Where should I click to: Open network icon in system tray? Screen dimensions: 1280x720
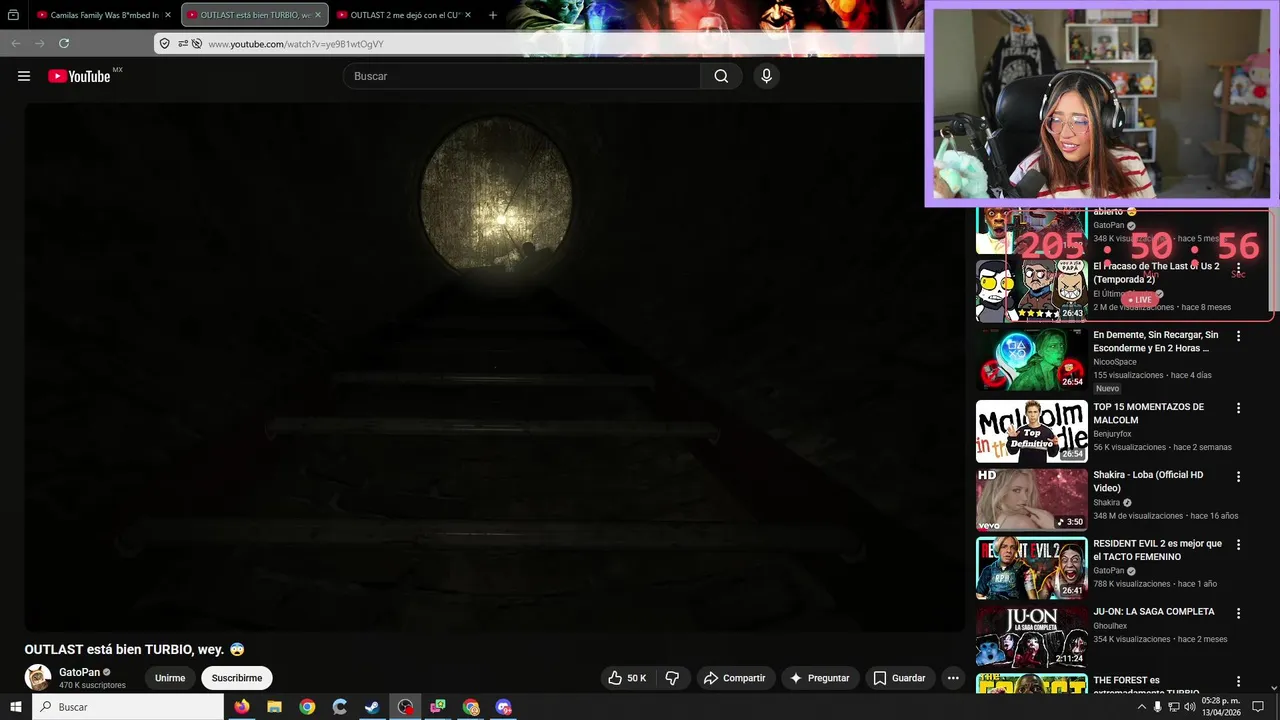(1174, 707)
